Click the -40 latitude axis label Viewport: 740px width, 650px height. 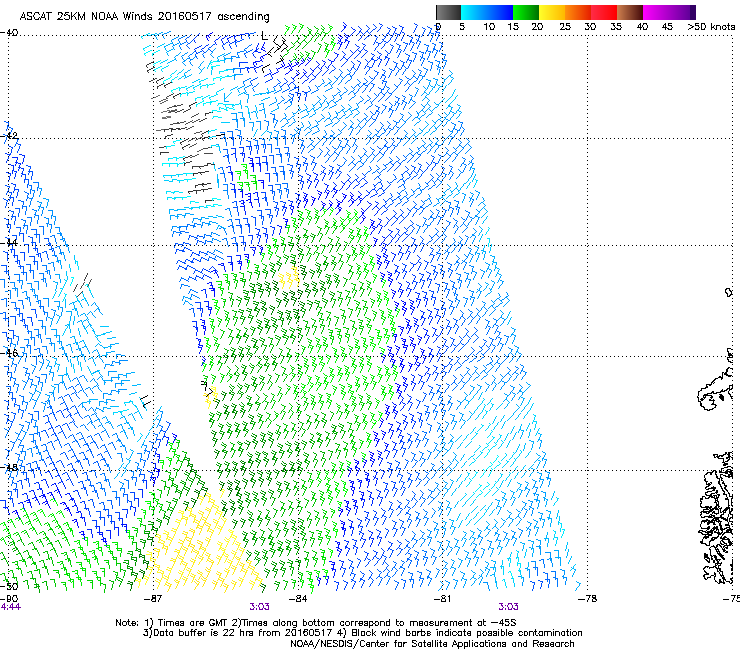point(9,33)
